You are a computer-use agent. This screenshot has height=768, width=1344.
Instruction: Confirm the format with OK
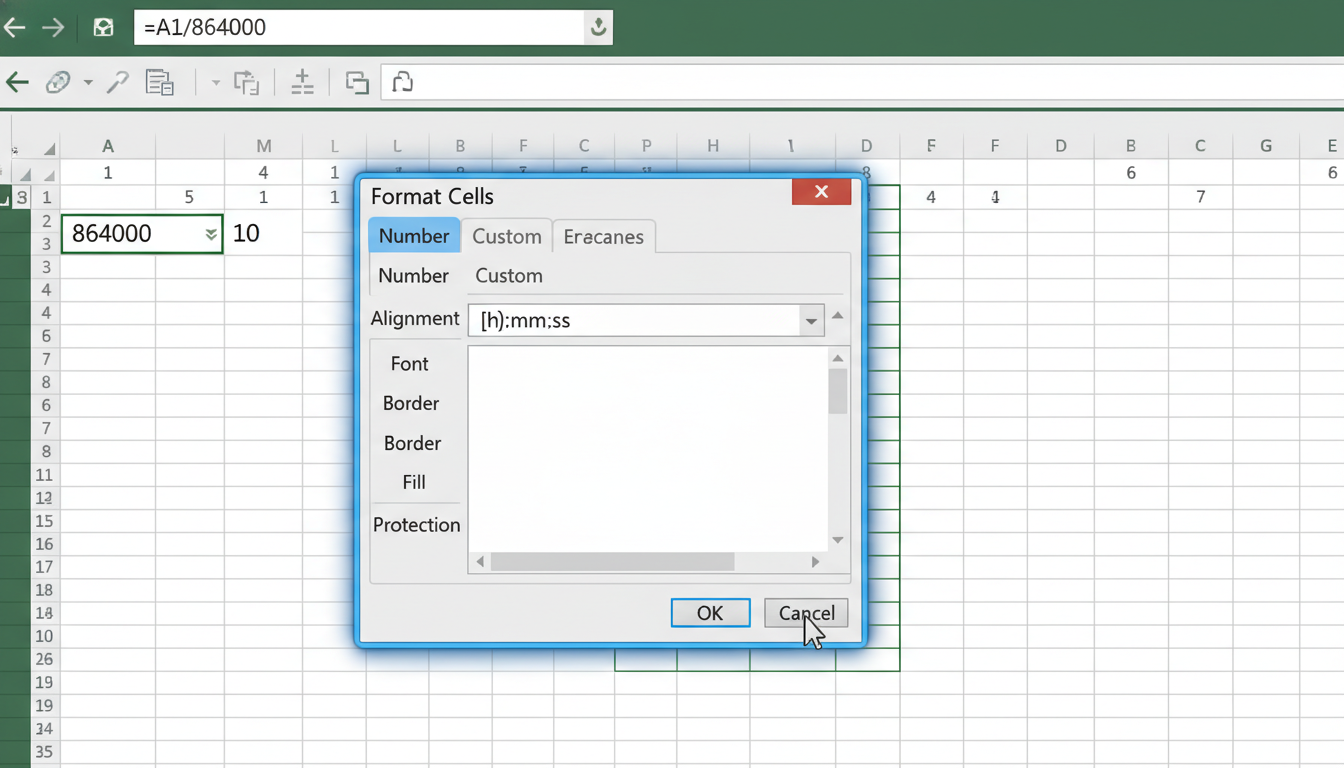coord(710,612)
